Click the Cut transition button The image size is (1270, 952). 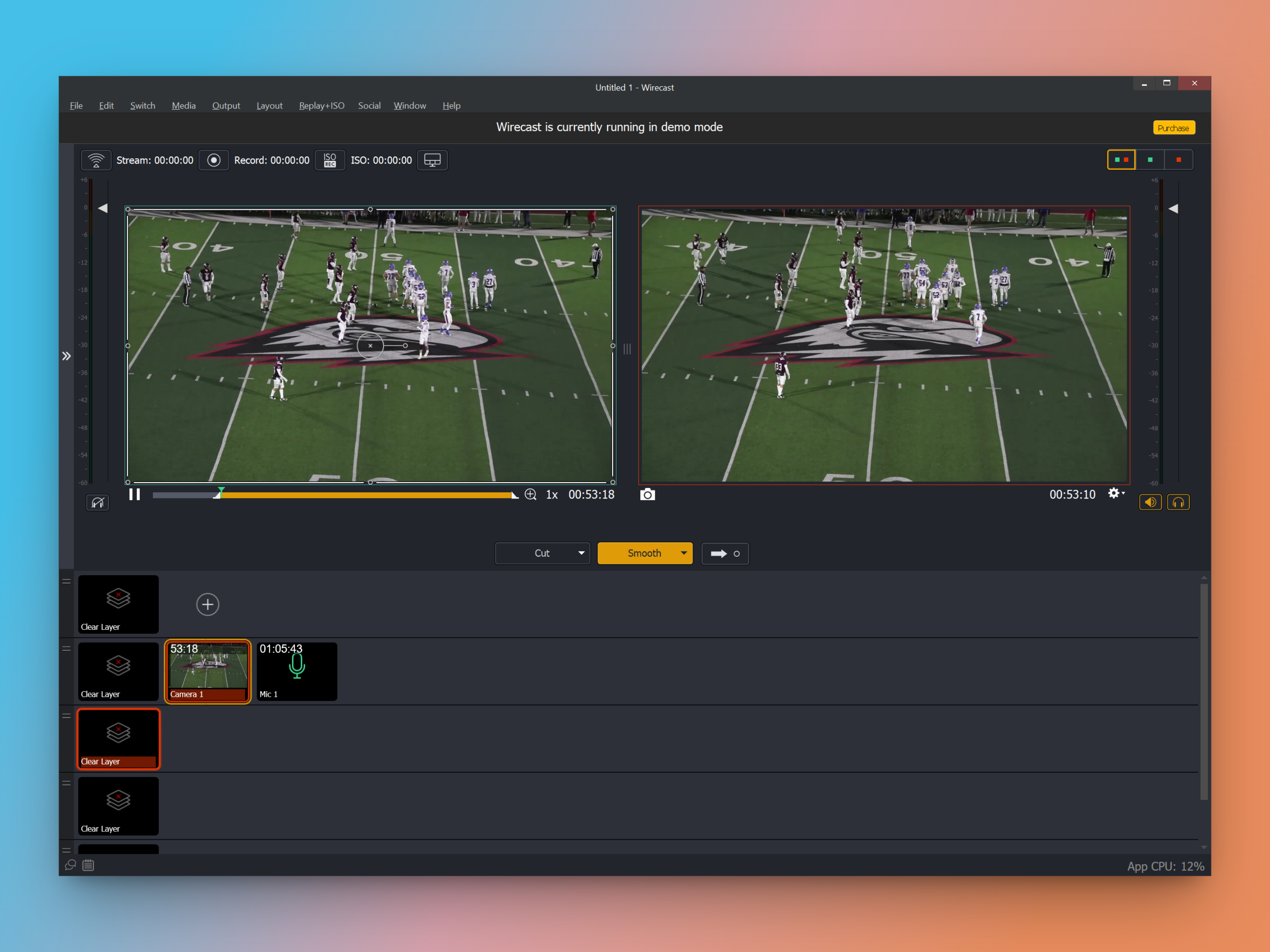point(542,553)
